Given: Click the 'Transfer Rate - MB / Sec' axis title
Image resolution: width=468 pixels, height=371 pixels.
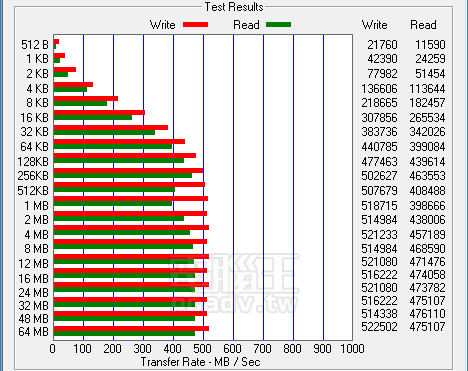Looking at the screenshot, I should click(x=200, y=362).
